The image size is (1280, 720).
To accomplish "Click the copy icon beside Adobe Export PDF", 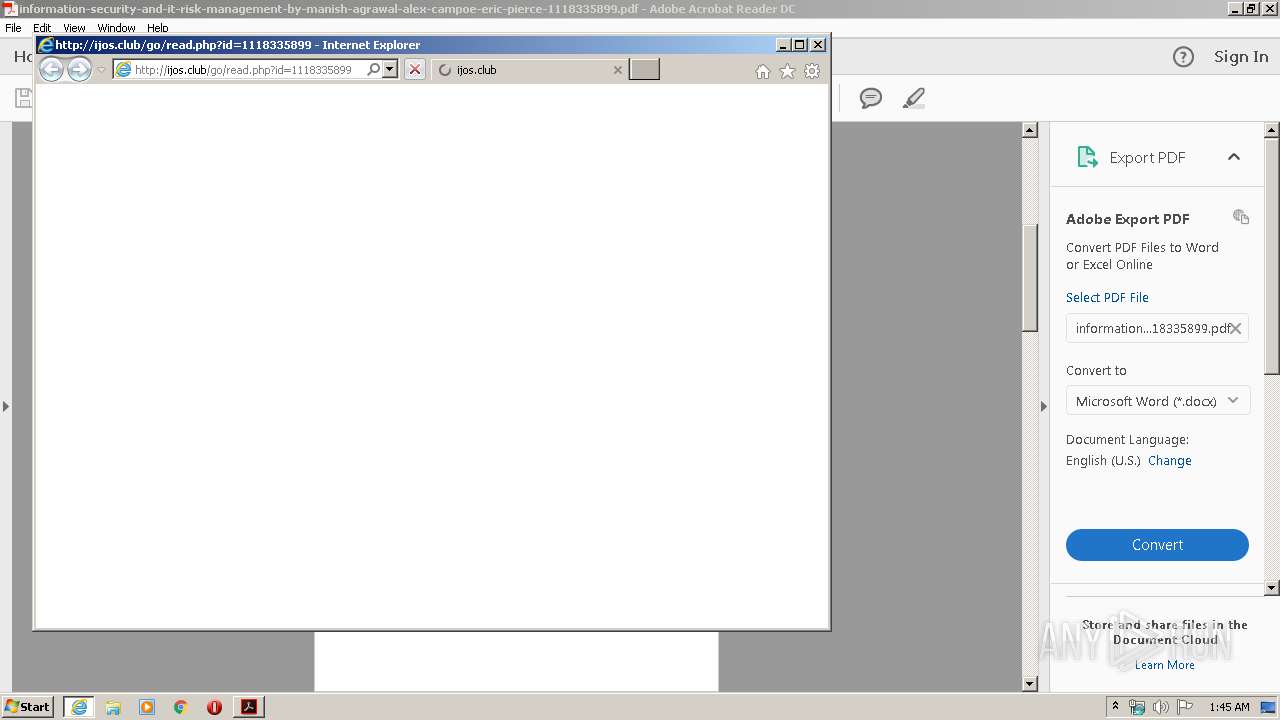I will pos(1241,217).
